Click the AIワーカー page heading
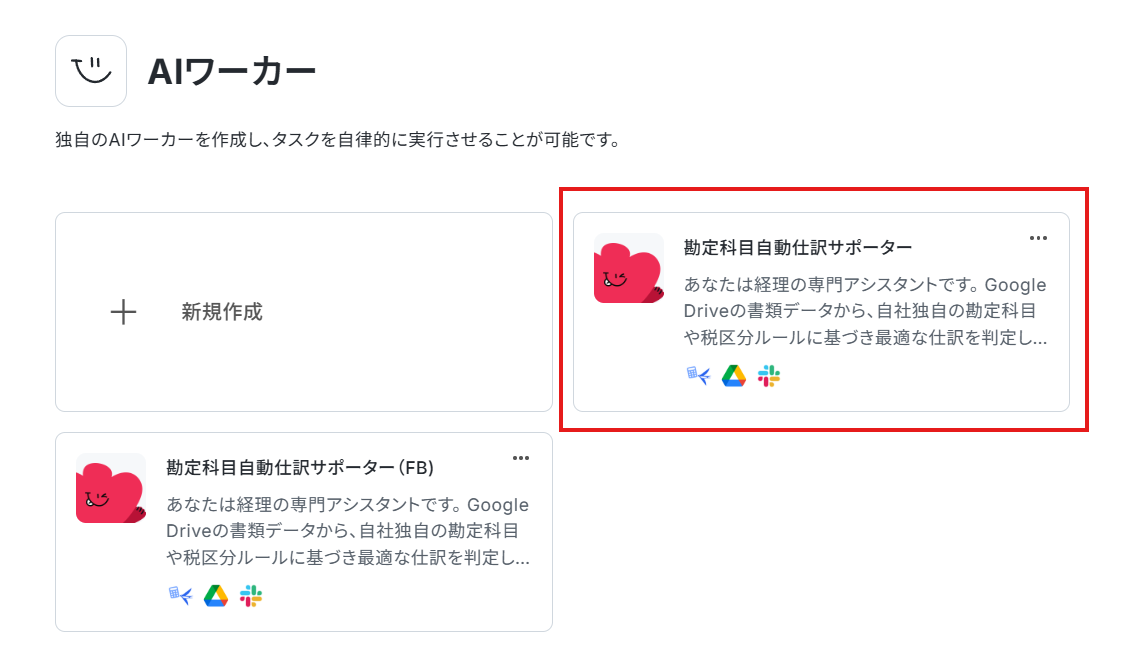 (x=232, y=72)
